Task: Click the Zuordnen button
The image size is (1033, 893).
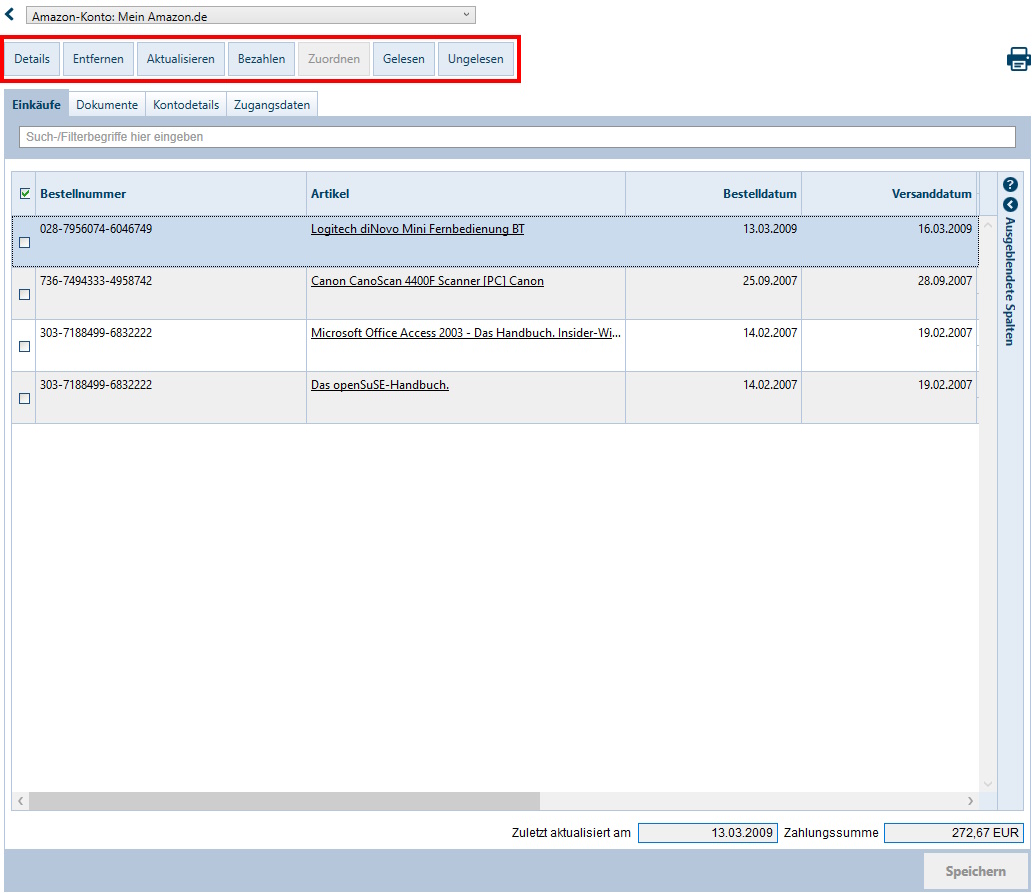Action: pyautogui.click(x=334, y=59)
